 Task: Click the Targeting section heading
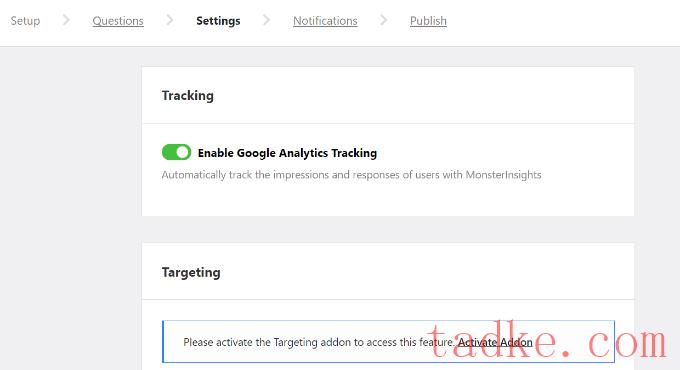[191, 272]
